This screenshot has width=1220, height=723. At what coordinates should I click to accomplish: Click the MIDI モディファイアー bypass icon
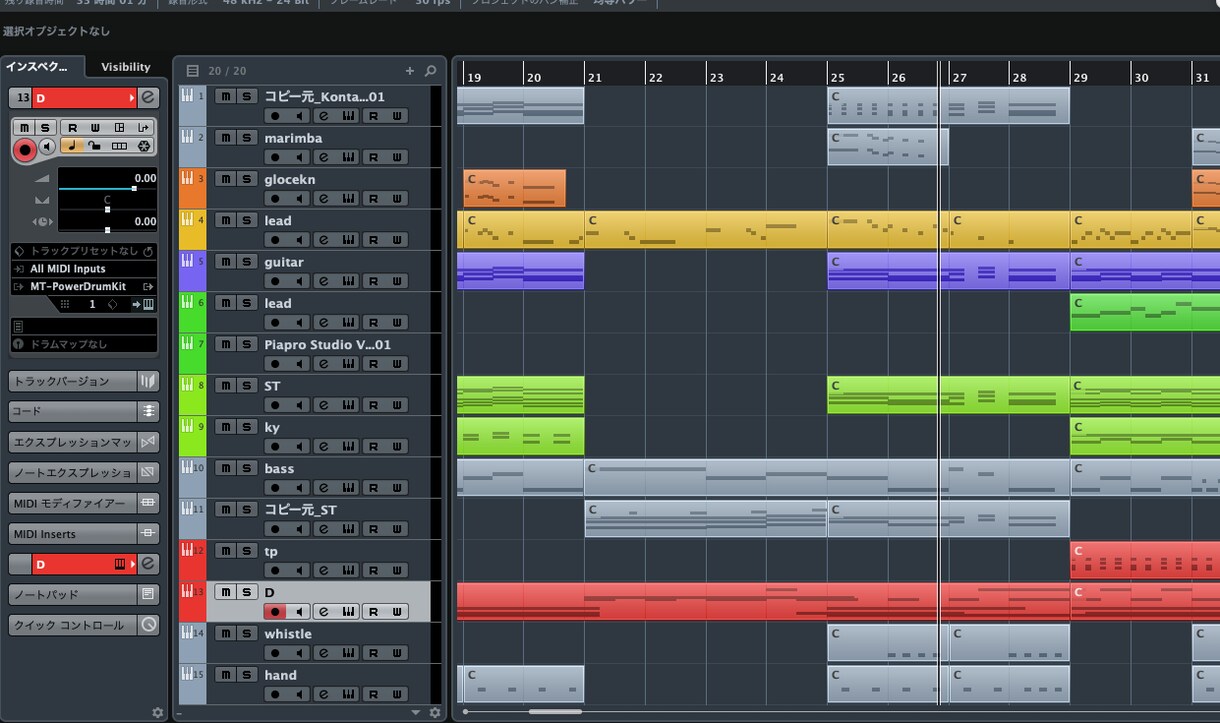tap(149, 503)
